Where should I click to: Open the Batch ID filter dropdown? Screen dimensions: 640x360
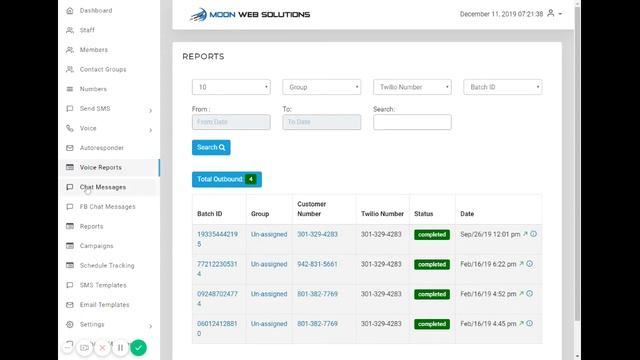pyautogui.click(x=502, y=87)
